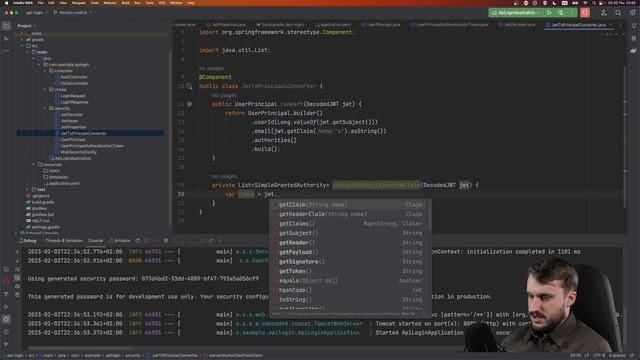
Task: Click Rerun icon next to Actuator tab
Action: [138, 241]
